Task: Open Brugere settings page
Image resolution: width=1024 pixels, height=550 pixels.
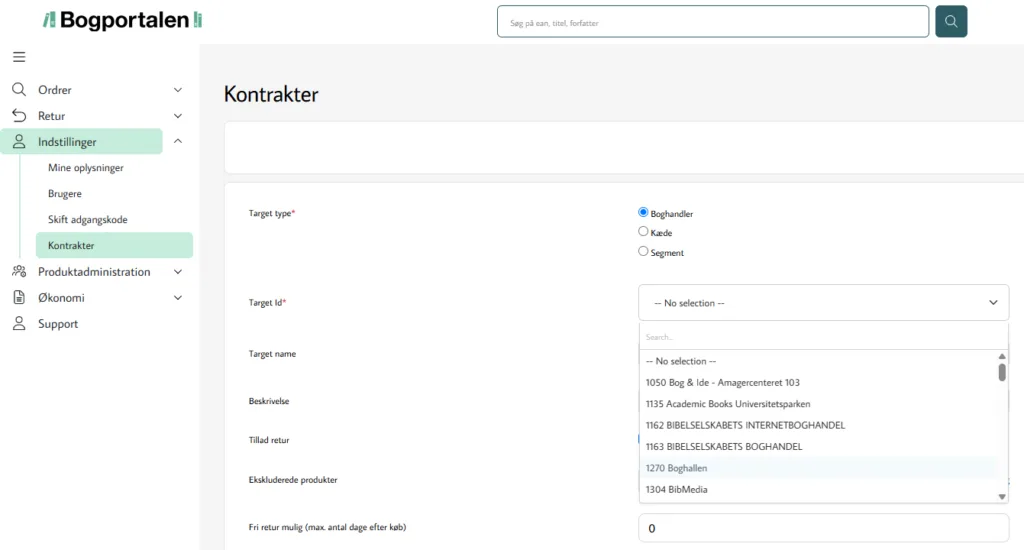Action: [65, 194]
